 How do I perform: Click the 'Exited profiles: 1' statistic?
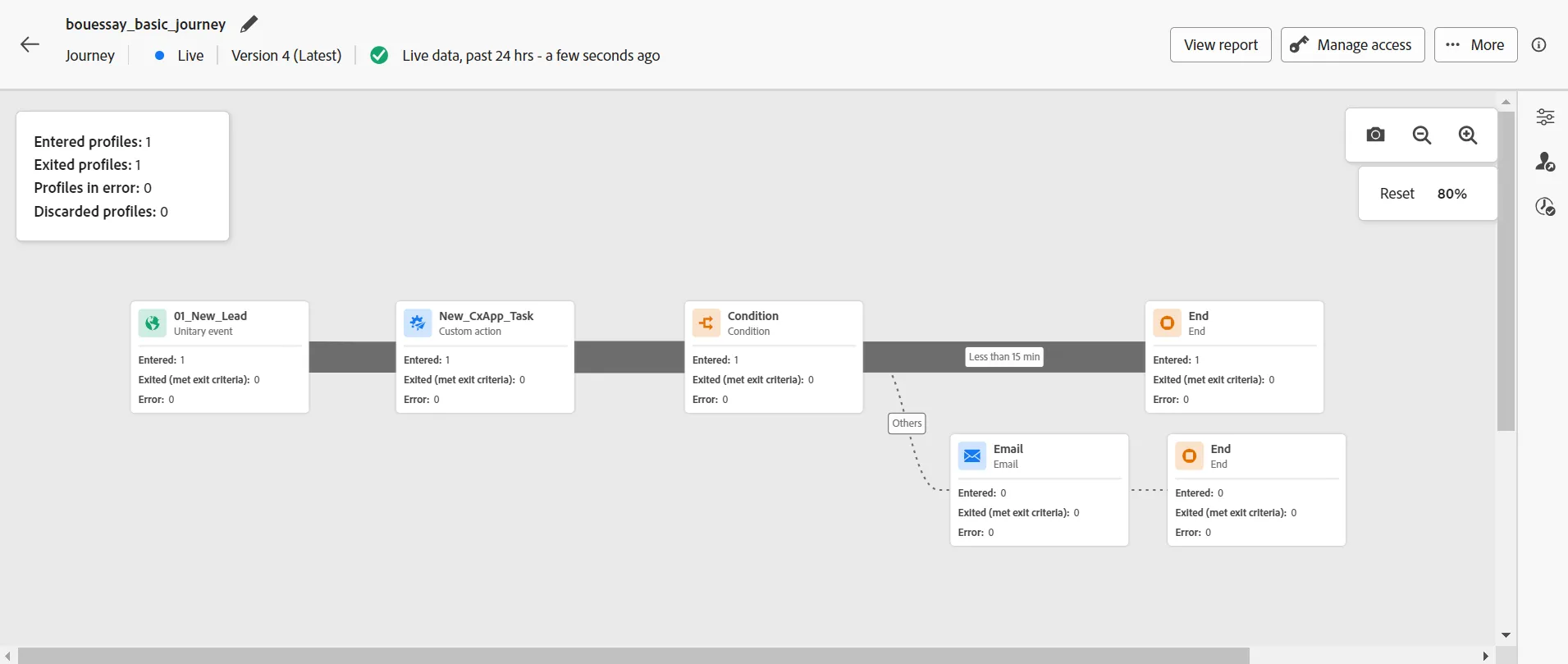click(x=88, y=165)
